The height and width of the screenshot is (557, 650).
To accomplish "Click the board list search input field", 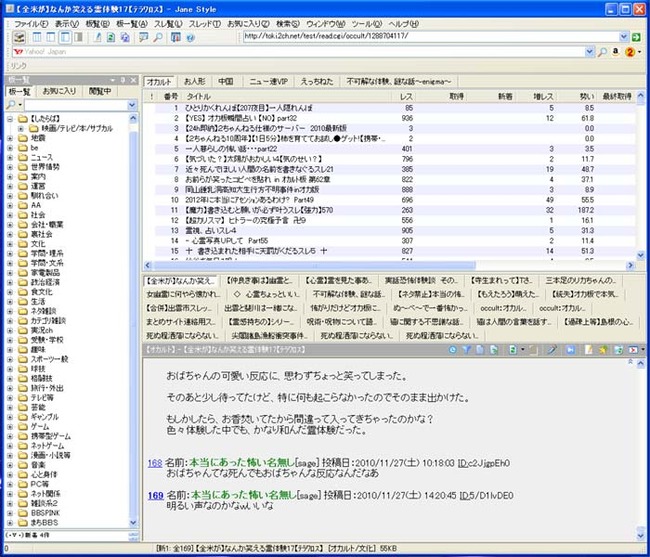I will (76, 105).
